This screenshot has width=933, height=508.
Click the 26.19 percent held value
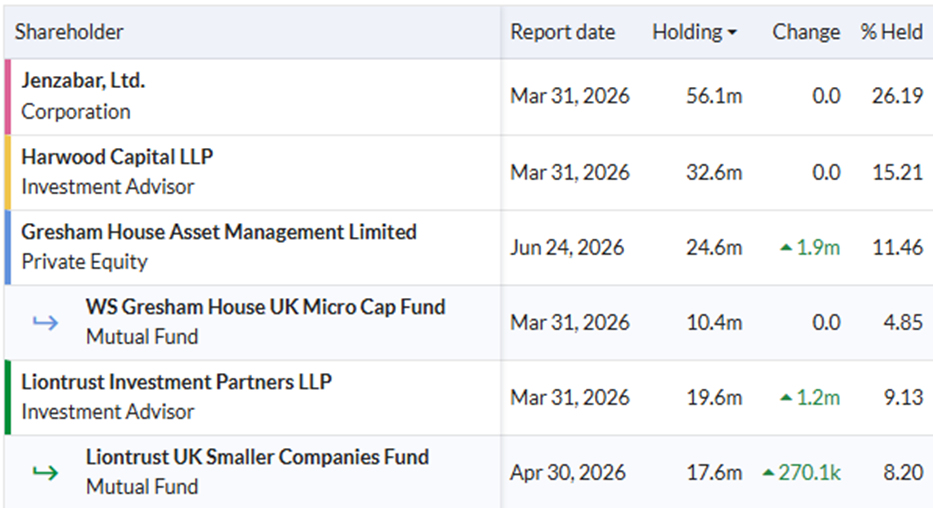897,96
